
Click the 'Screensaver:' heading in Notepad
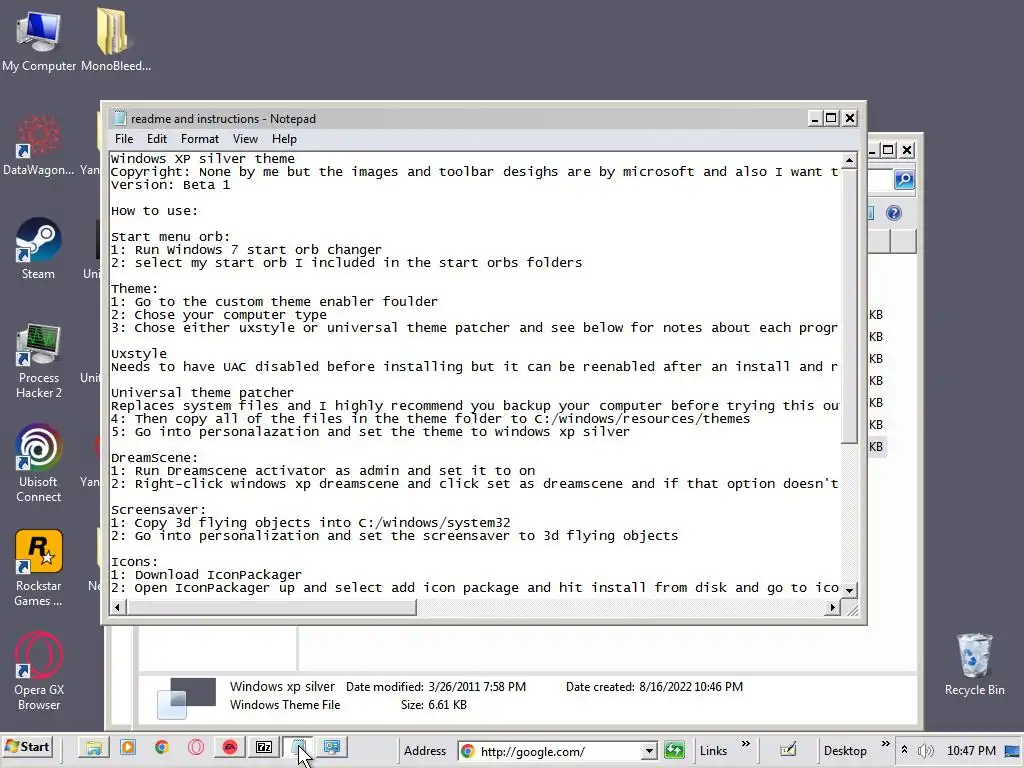[159, 509]
